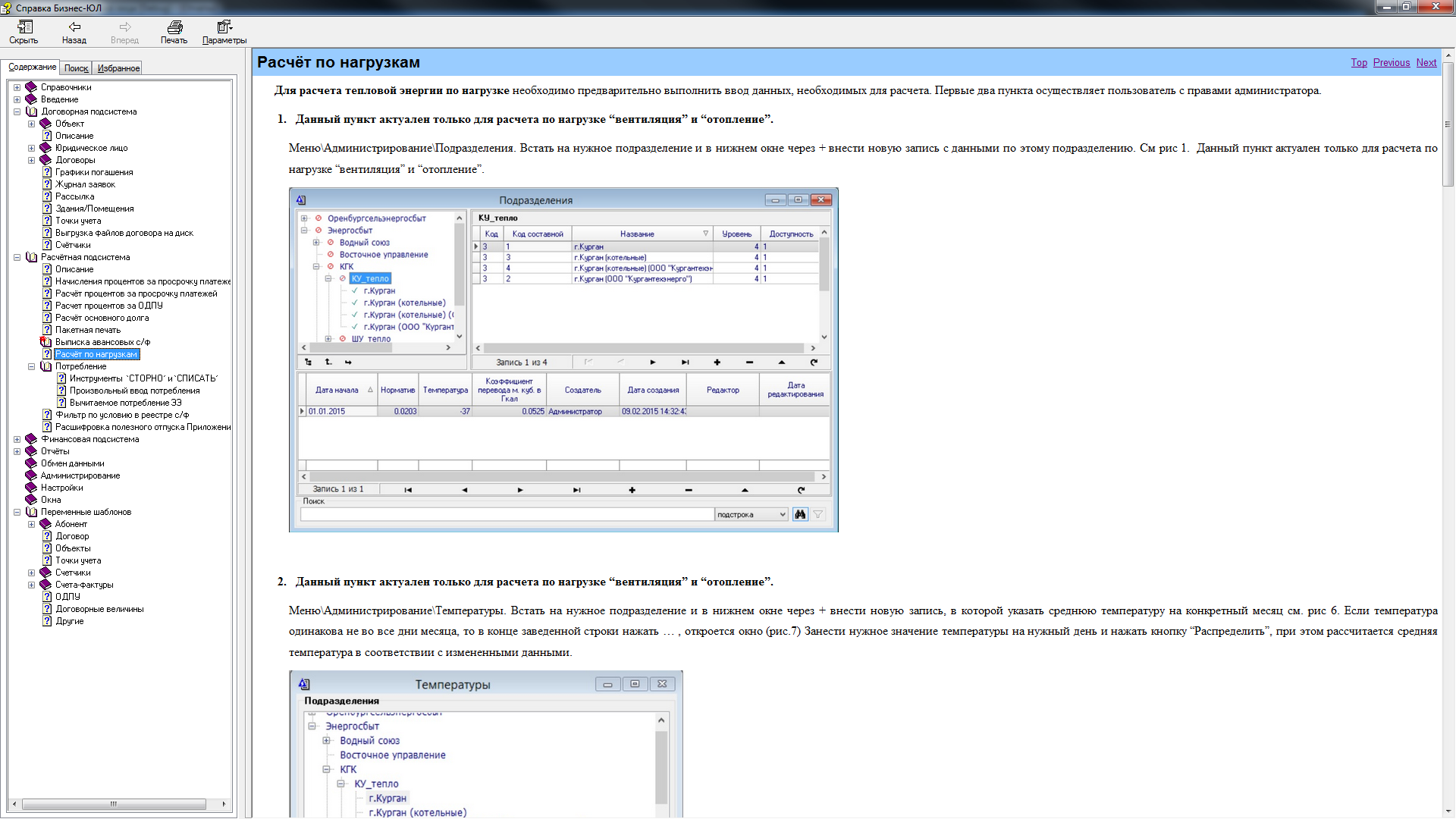
Task: Jump to Top link in header
Action: pos(1359,63)
